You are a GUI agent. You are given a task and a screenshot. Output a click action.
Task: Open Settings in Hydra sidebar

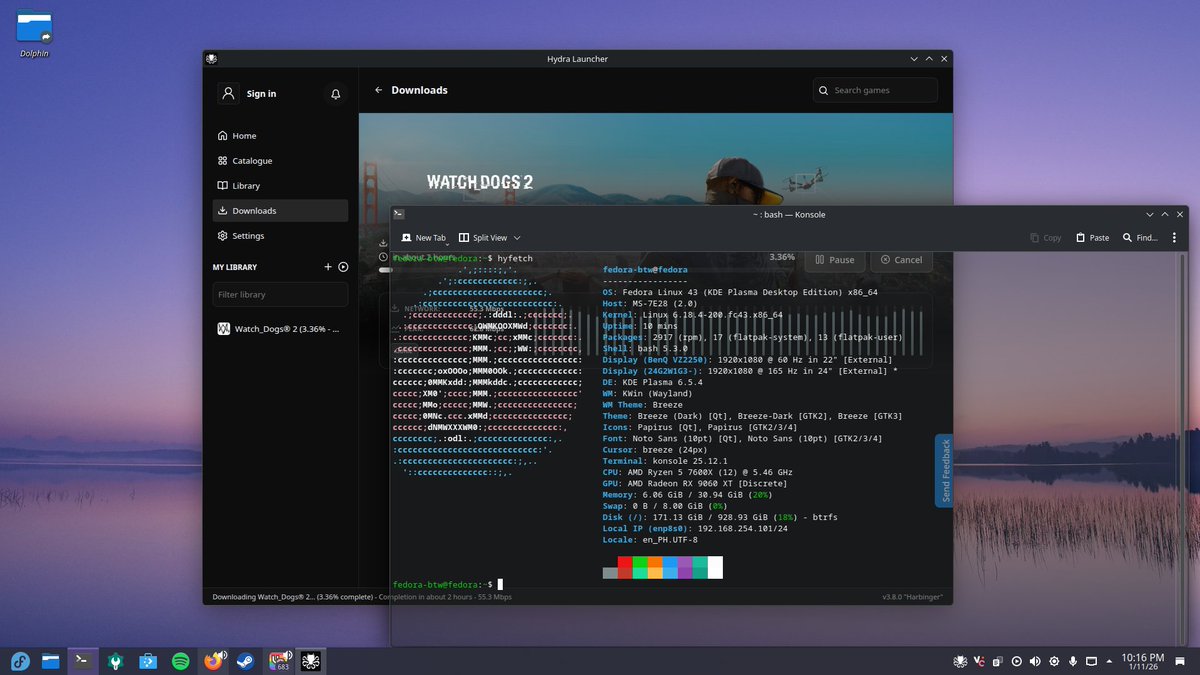click(280, 236)
